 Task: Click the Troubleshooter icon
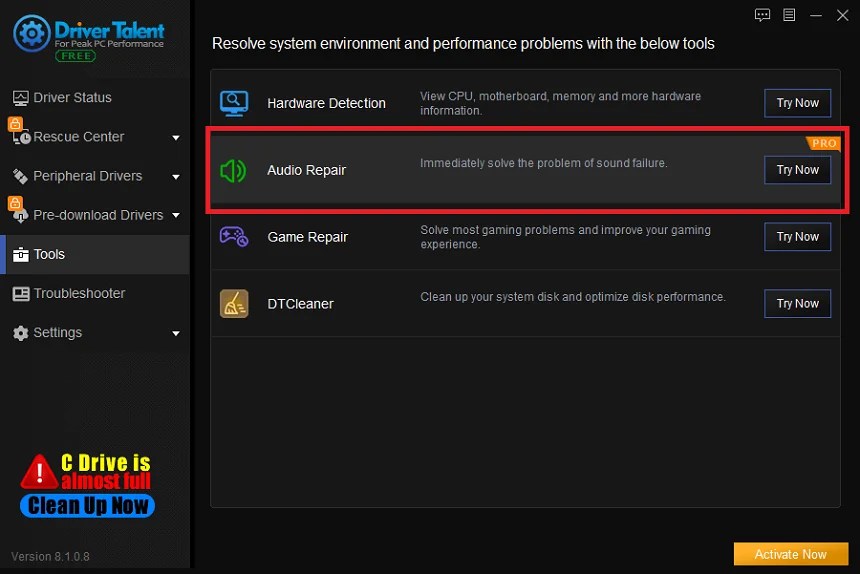coord(21,294)
